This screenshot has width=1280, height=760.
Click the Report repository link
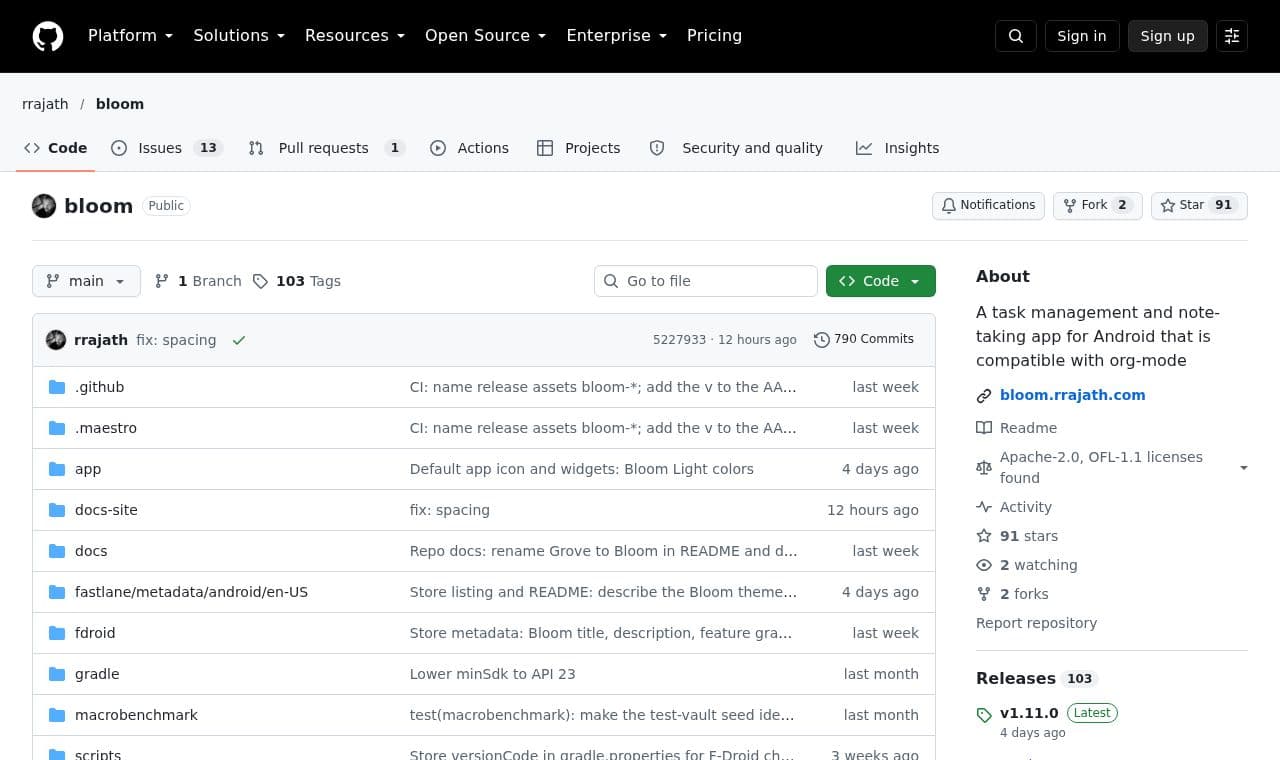1036,623
